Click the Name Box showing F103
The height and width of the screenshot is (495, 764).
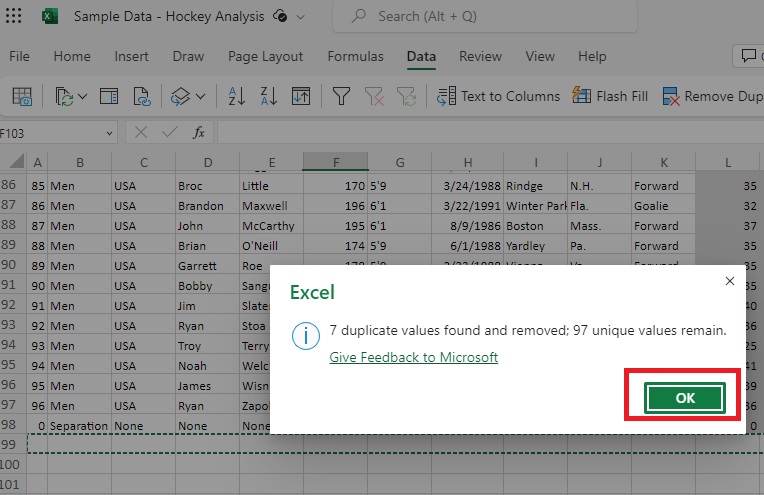49,133
